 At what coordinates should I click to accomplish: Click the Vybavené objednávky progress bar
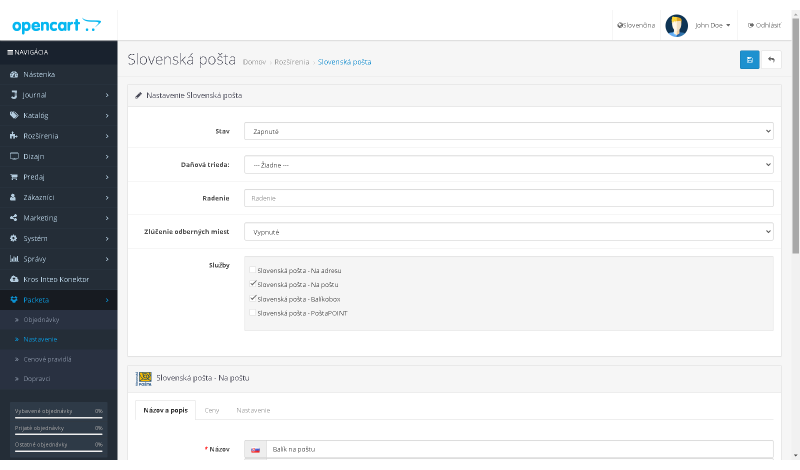tap(58, 418)
